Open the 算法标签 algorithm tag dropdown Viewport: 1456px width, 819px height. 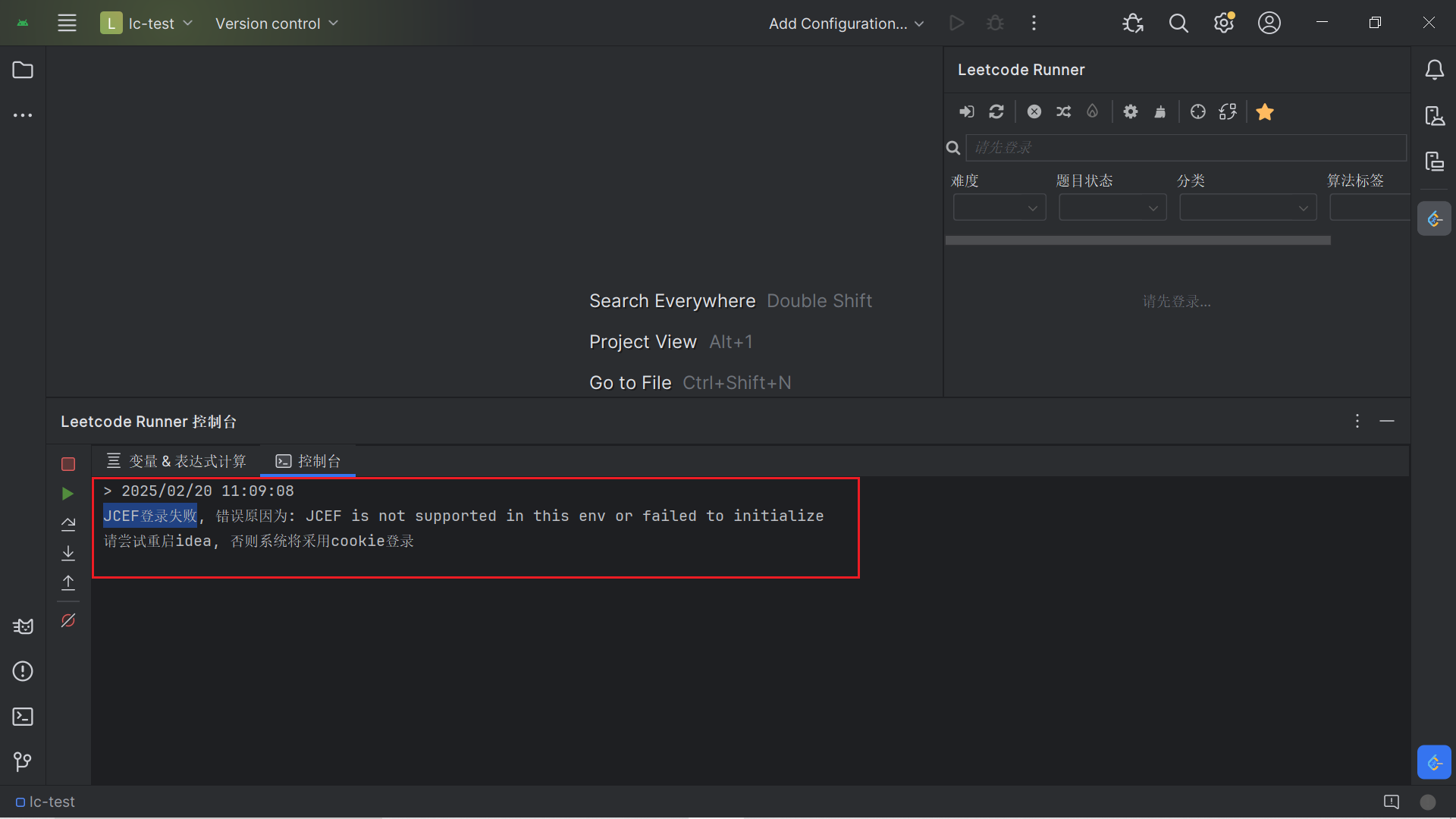tap(1370, 208)
